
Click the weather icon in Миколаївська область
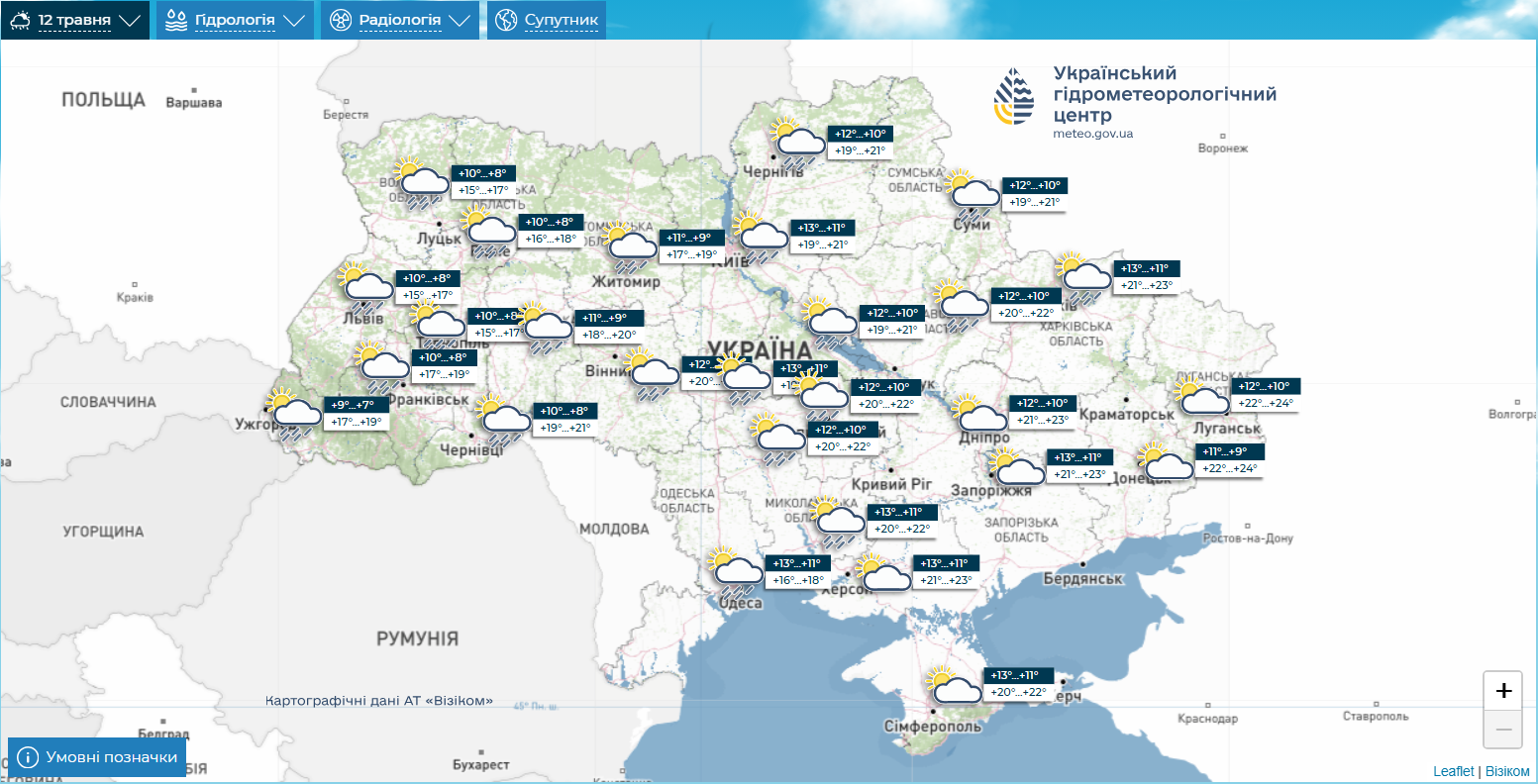coord(837,522)
